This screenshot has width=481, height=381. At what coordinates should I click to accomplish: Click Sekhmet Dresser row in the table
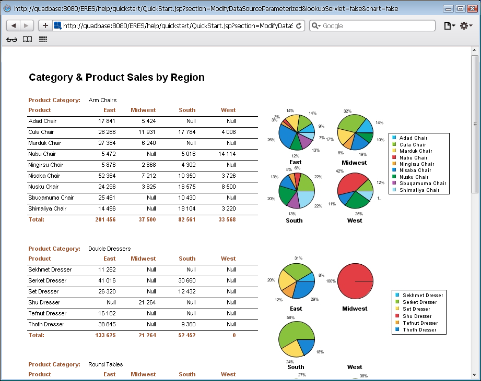142,270
